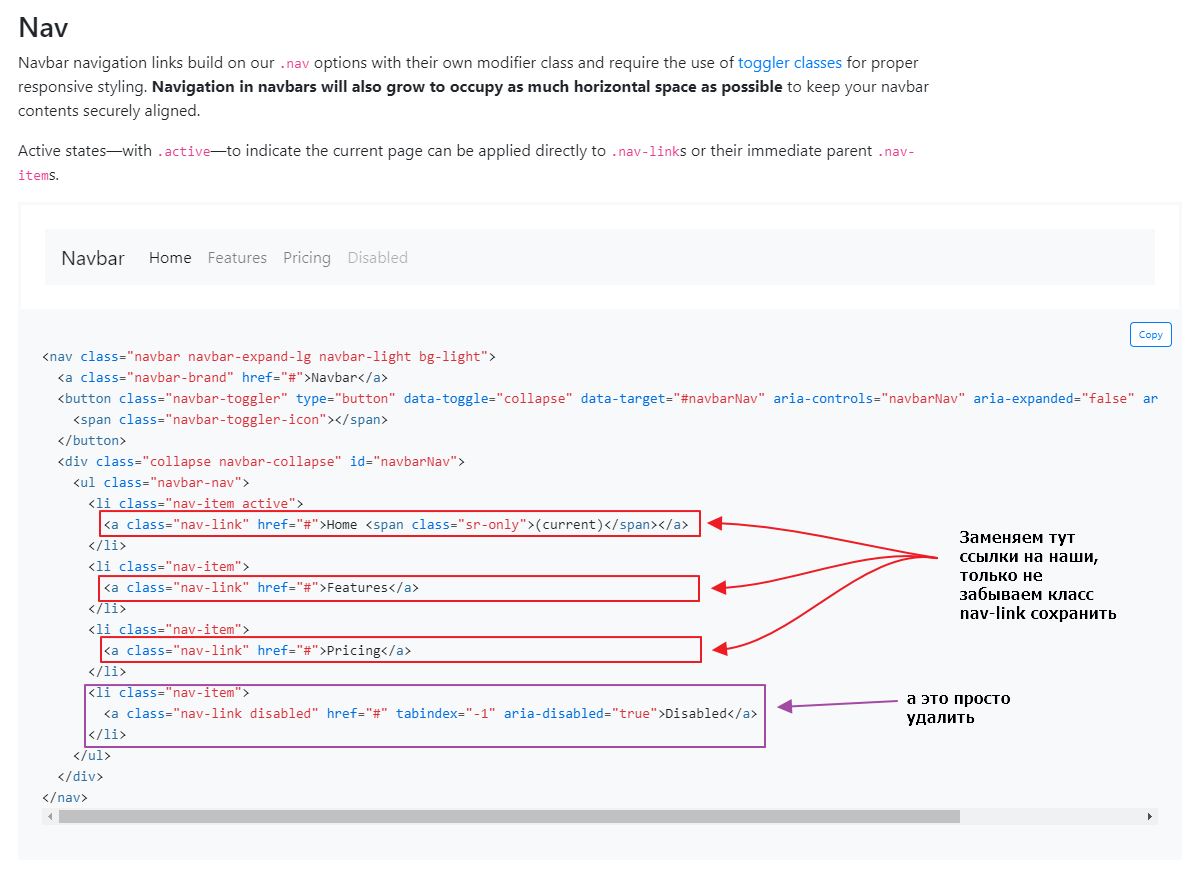Click the right arrow of horizontal scrollbar
This screenshot has height=869, width=1194.
[1149, 816]
